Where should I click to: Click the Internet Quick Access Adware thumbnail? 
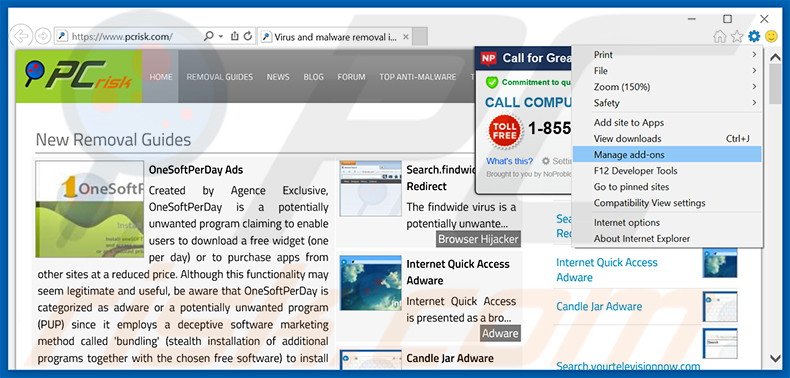[x=370, y=283]
